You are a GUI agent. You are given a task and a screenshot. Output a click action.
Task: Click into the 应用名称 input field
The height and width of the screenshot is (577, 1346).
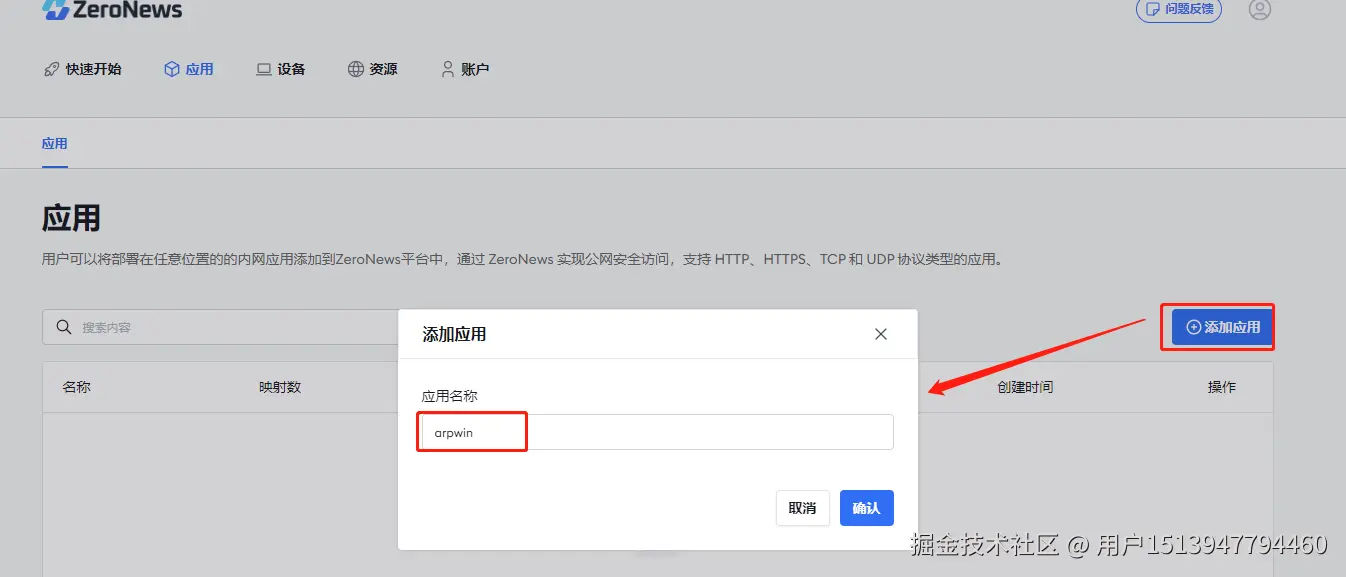click(x=657, y=433)
